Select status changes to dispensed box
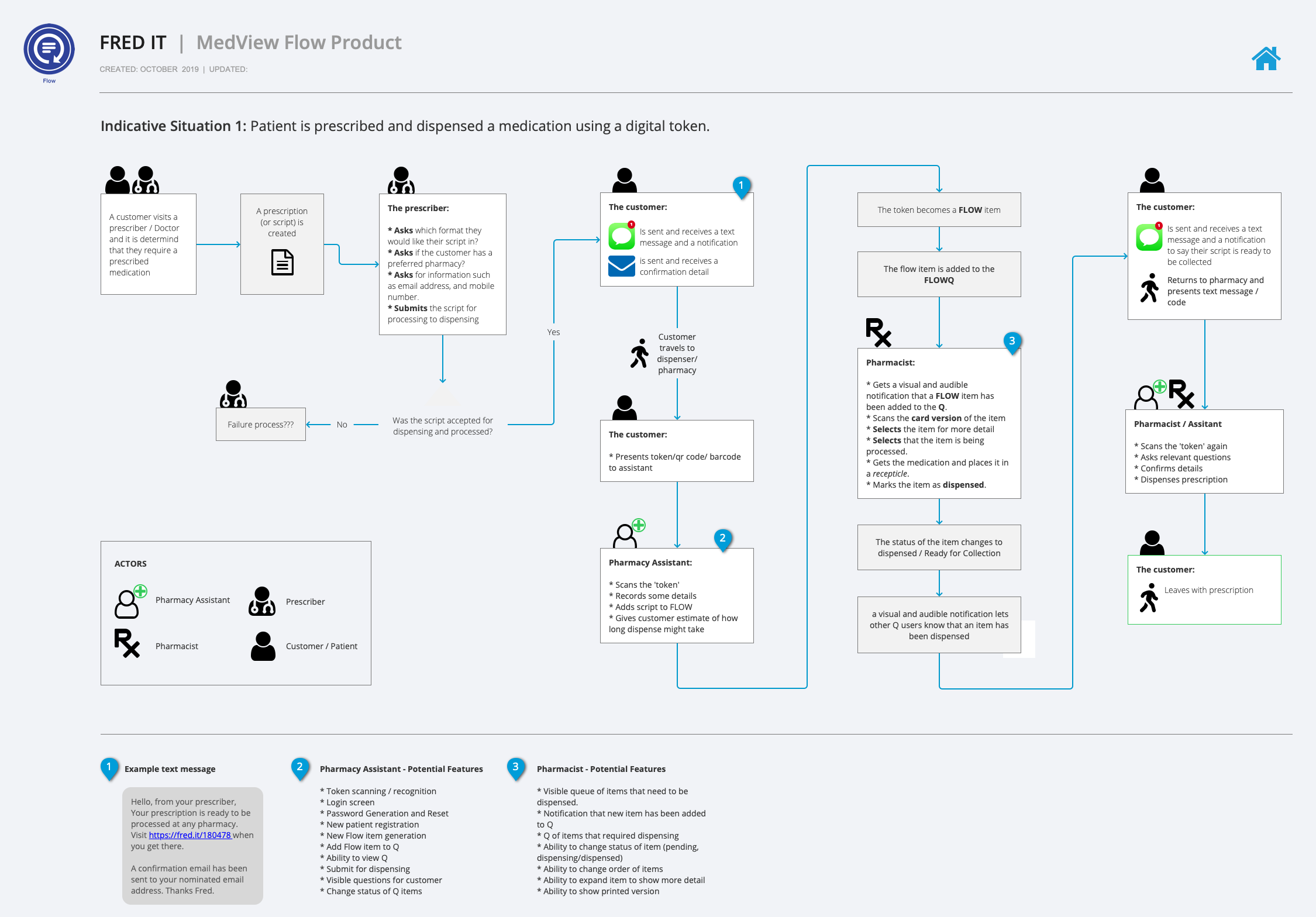This screenshot has width=1316, height=917. [939, 547]
